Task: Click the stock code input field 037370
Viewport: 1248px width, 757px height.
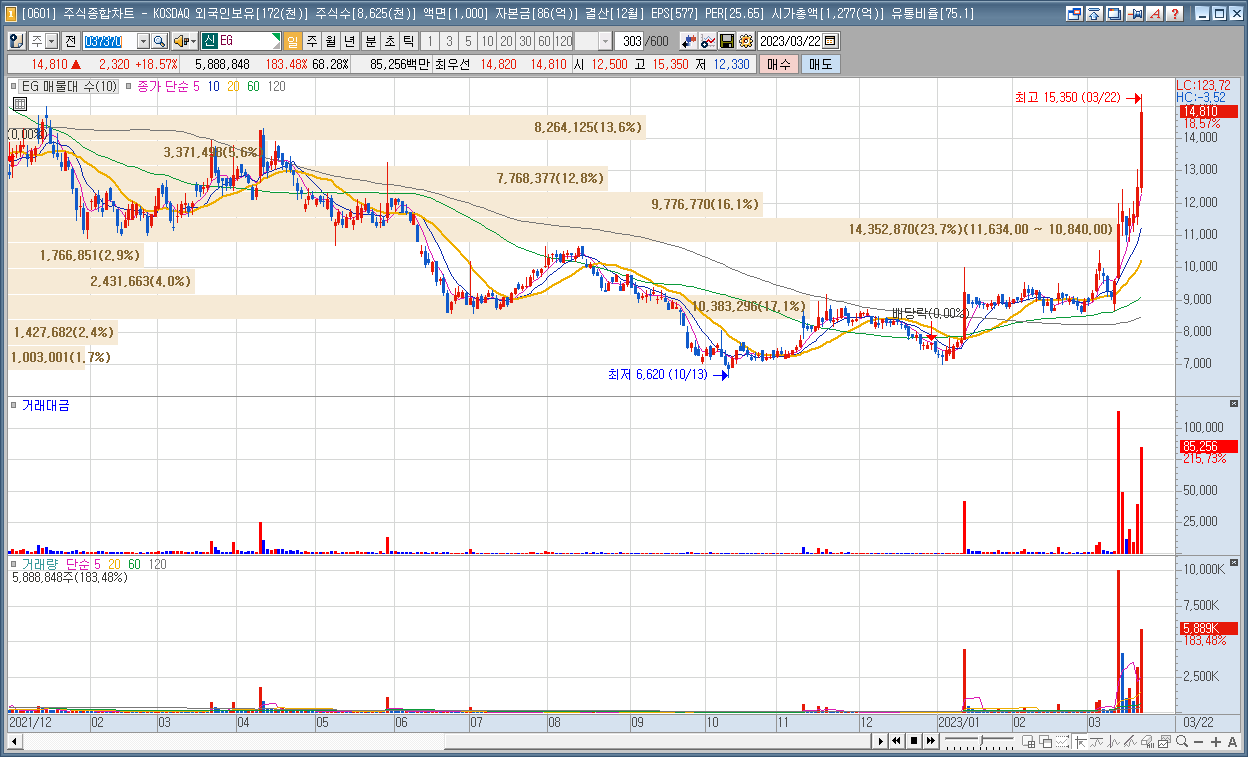Action: tap(110, 41)
